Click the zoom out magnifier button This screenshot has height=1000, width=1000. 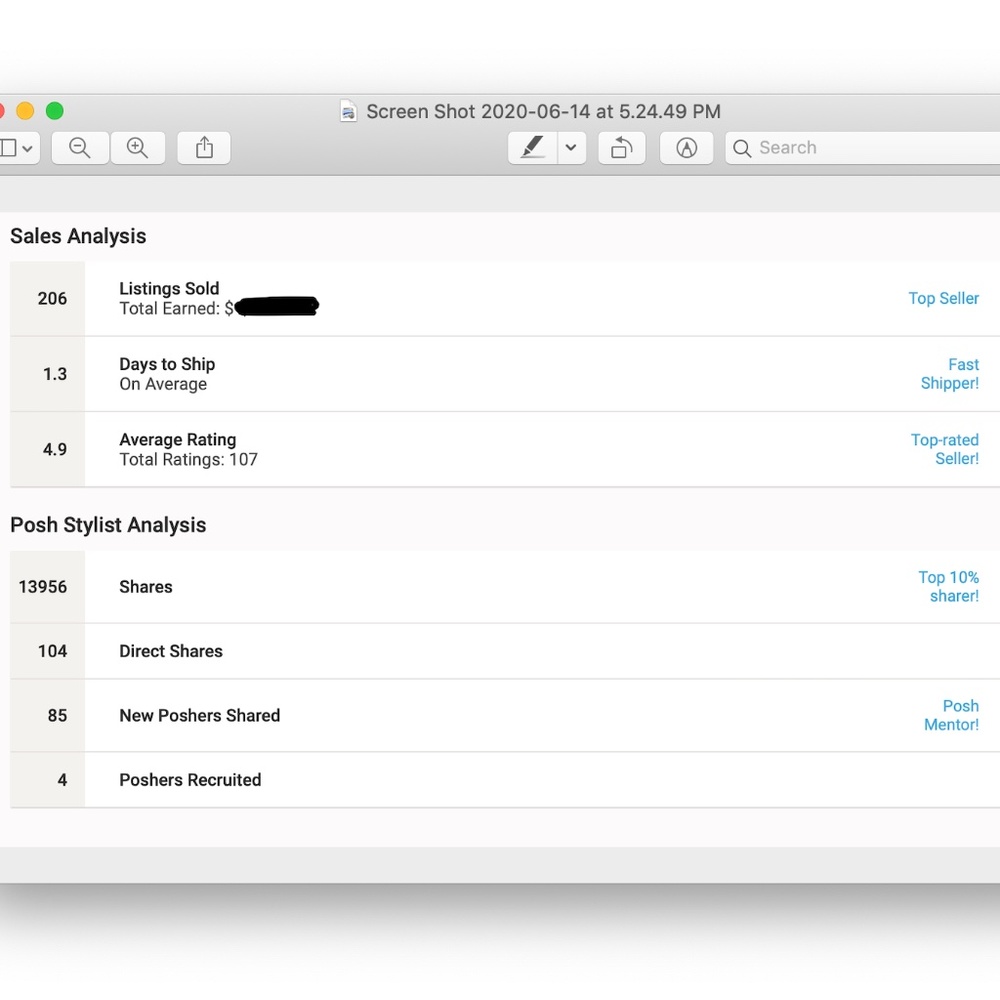point(80,148)
